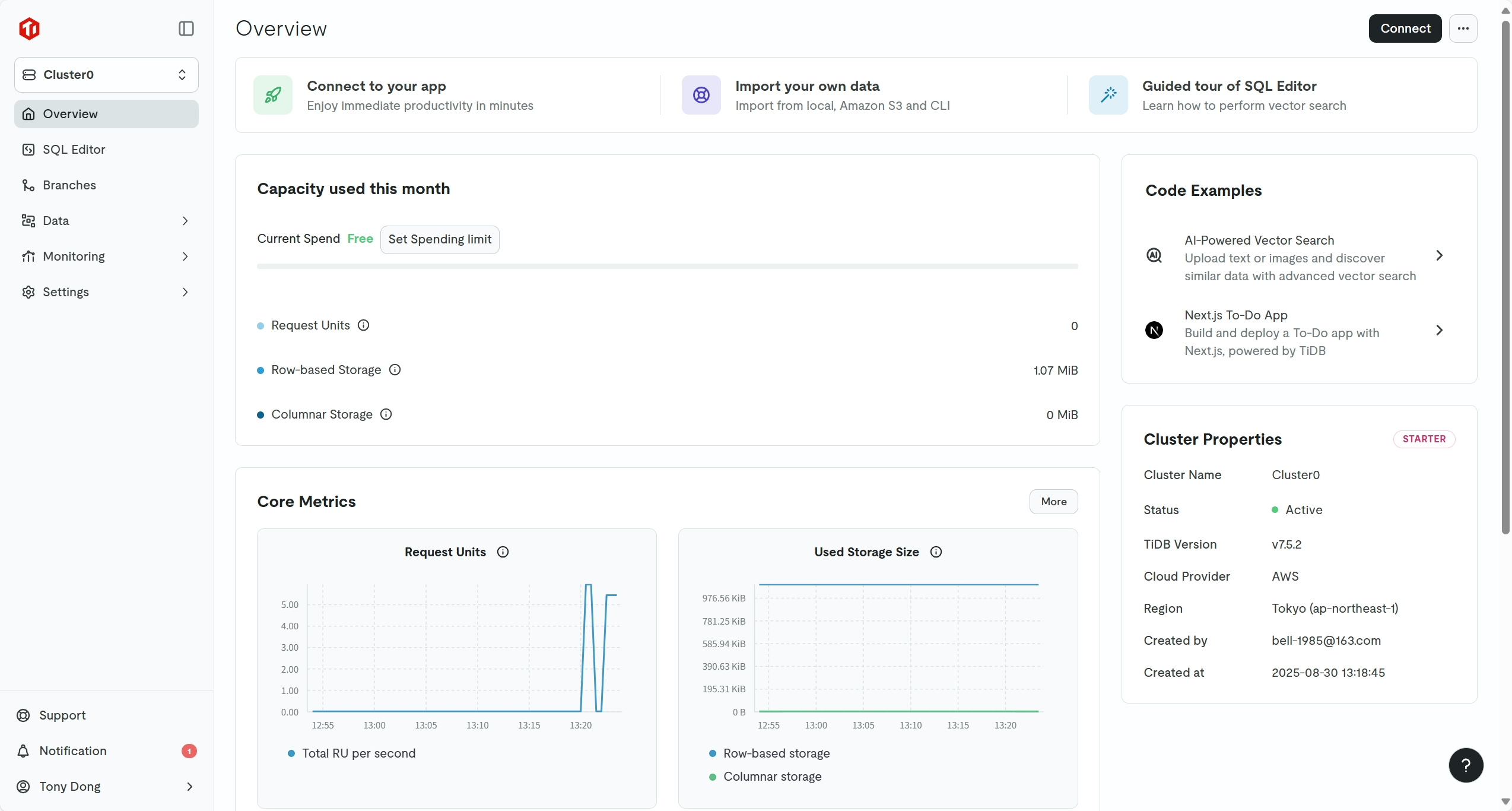Screen dimensions: 1512x811
Task: Click the Import your own data icon
Action: pos(701,95)
